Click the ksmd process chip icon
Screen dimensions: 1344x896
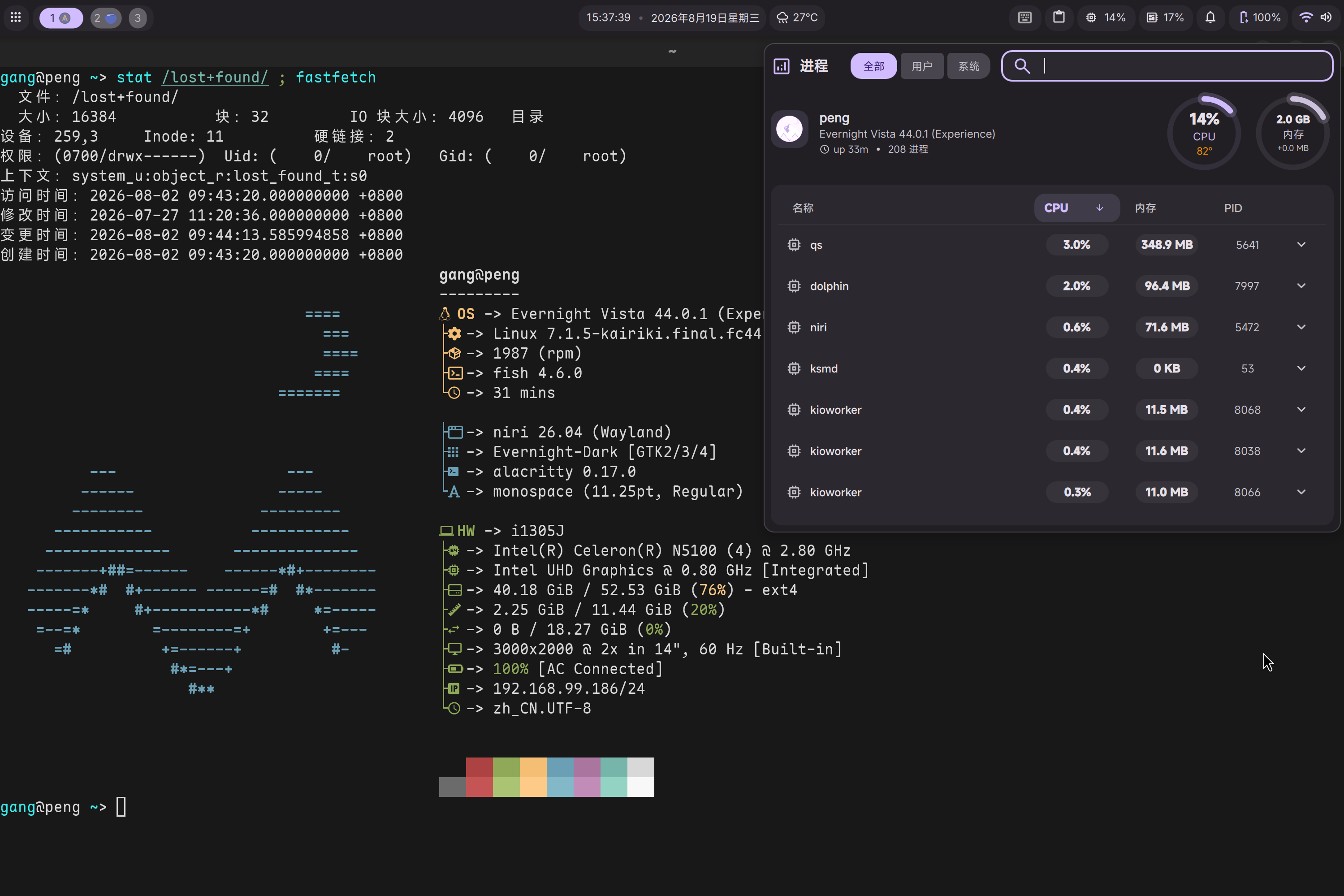tap(794, 368)
